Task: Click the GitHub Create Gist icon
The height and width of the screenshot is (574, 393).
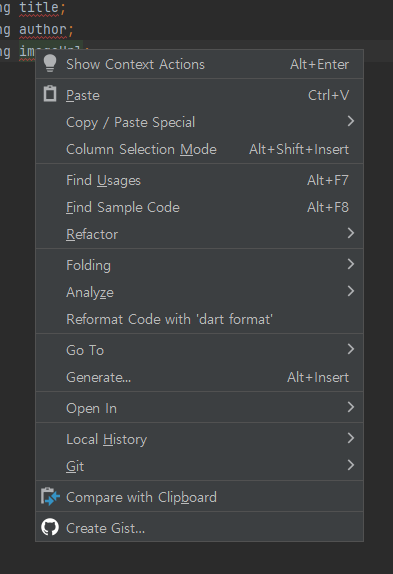Action: 50,528
